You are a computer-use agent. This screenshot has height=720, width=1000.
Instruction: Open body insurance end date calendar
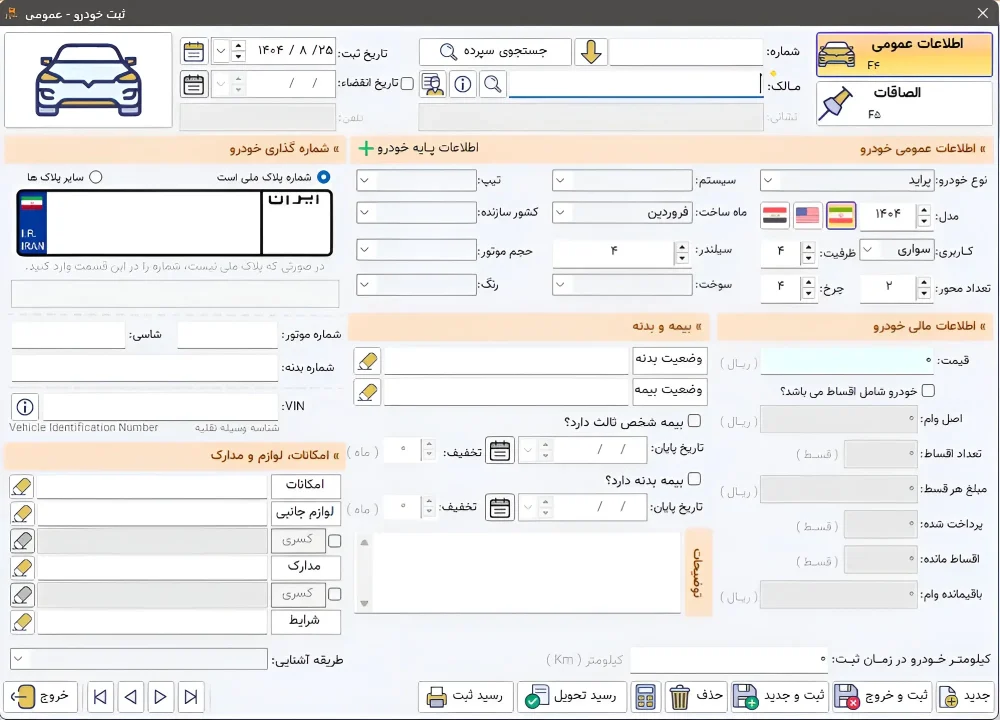[499, 508]
